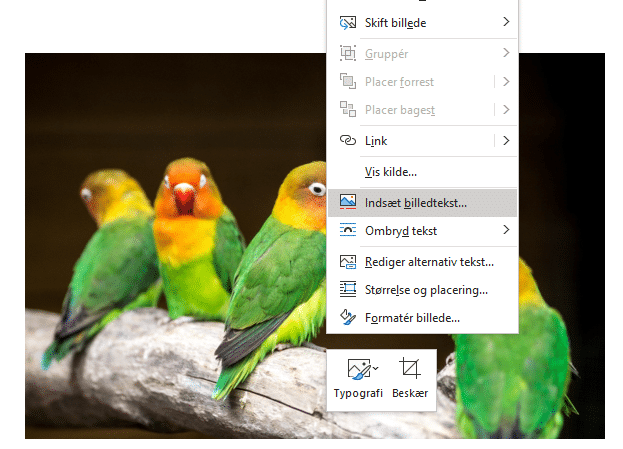Click the Rediger alternativ tekst icon
Viewport: 623px width, 449px height.
[348, 262]
